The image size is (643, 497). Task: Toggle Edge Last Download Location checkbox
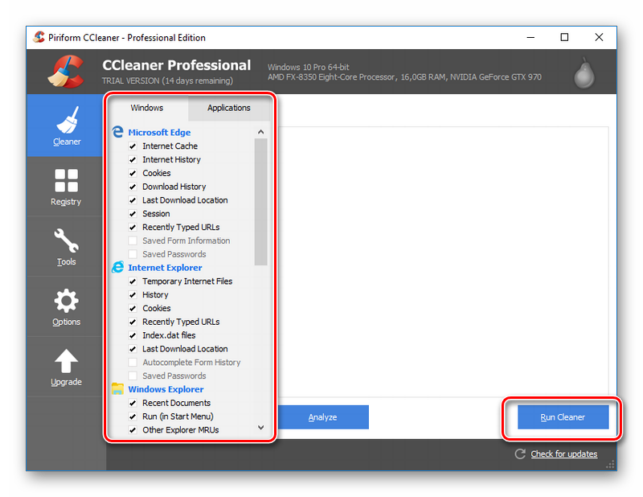[x=132, y=200]
